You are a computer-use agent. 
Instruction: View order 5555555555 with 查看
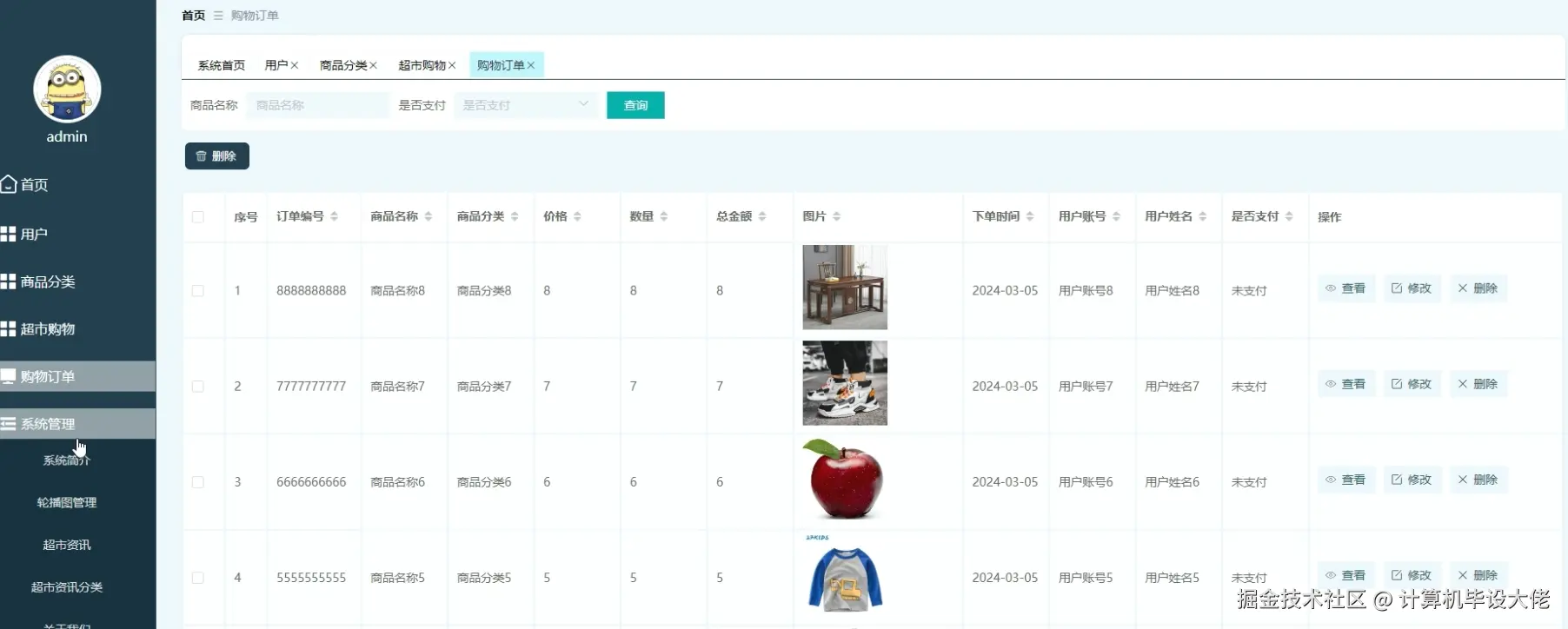click(x=1345, y=575)
